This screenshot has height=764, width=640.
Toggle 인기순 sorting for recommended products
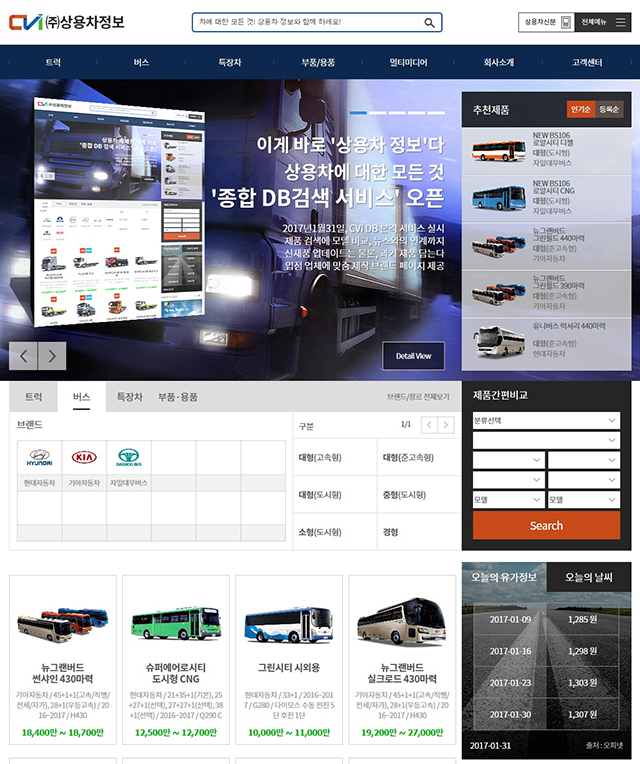tap(581, 109)
